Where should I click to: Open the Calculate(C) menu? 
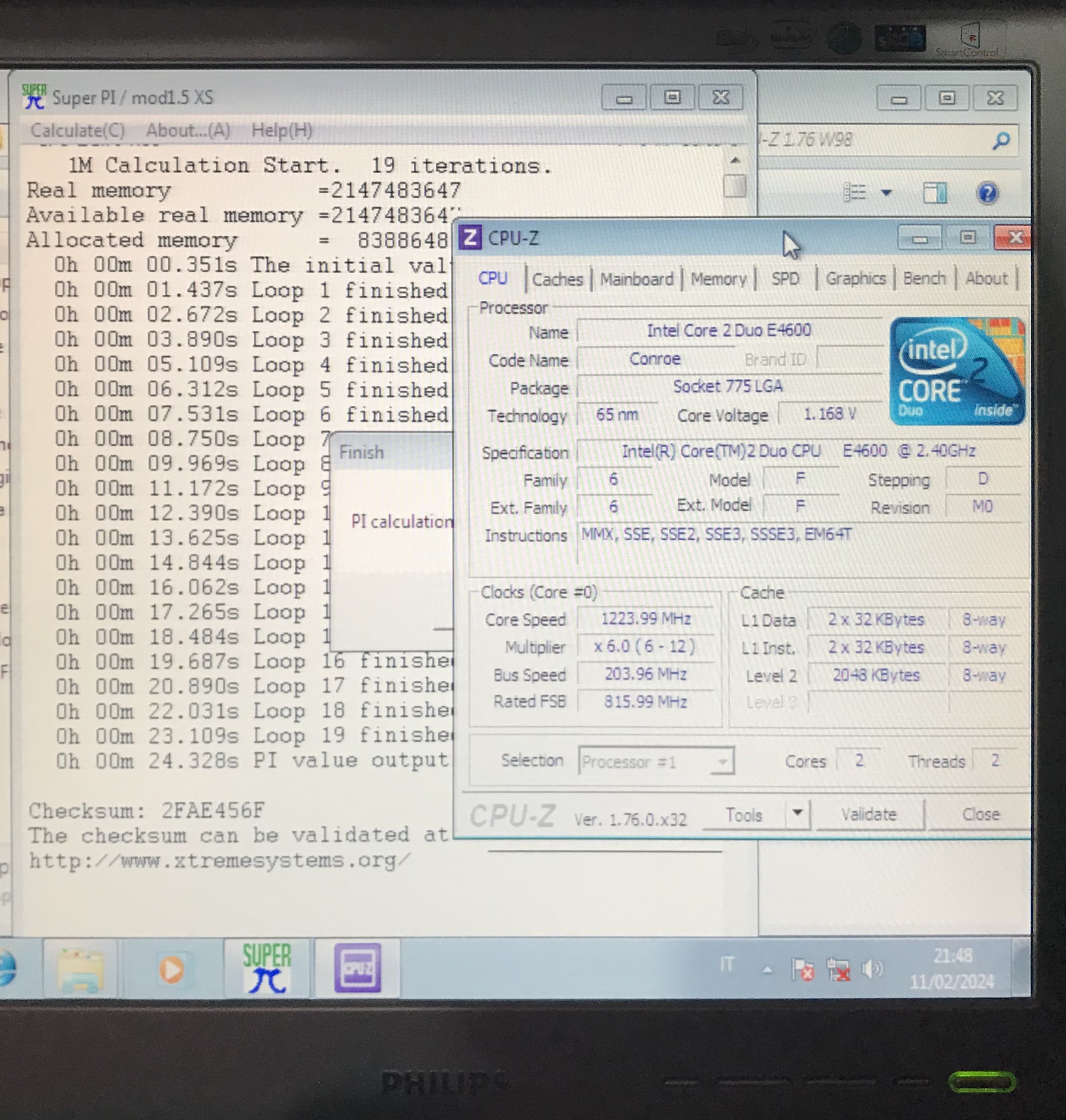coord(77,130)
